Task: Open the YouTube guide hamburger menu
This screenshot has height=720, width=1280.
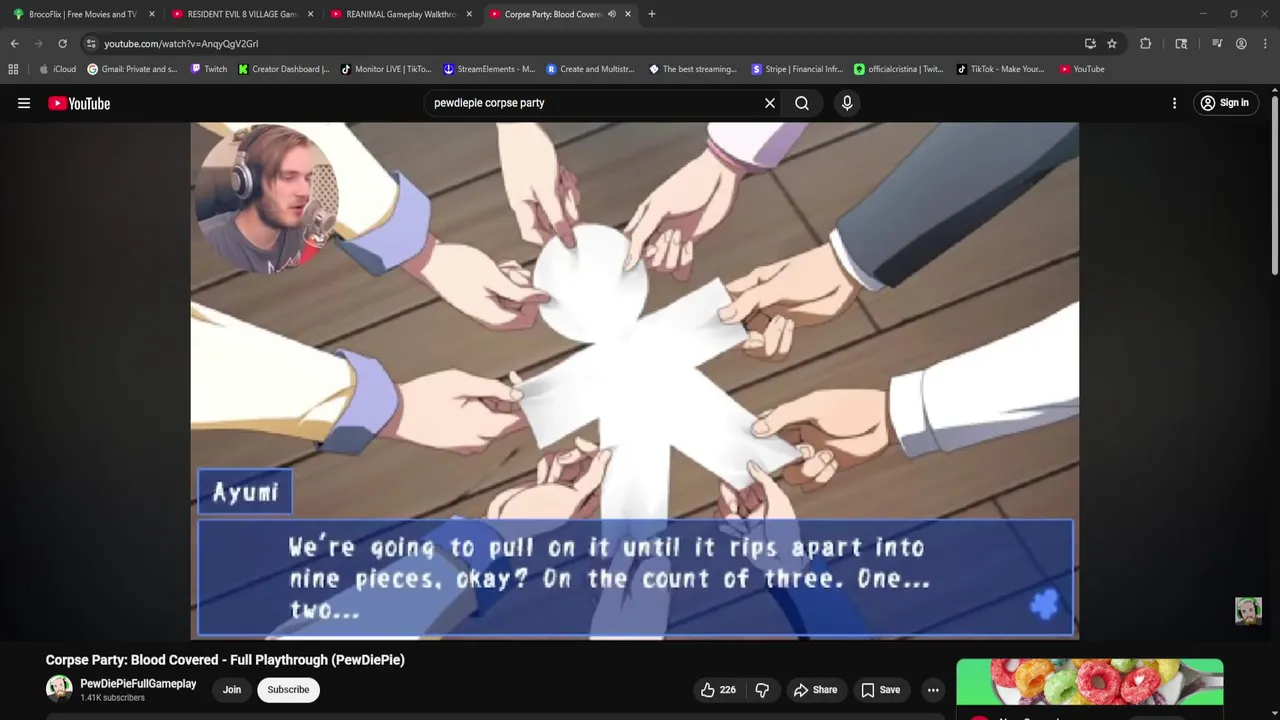Action: pyautogui.click(x=24, y=103)
